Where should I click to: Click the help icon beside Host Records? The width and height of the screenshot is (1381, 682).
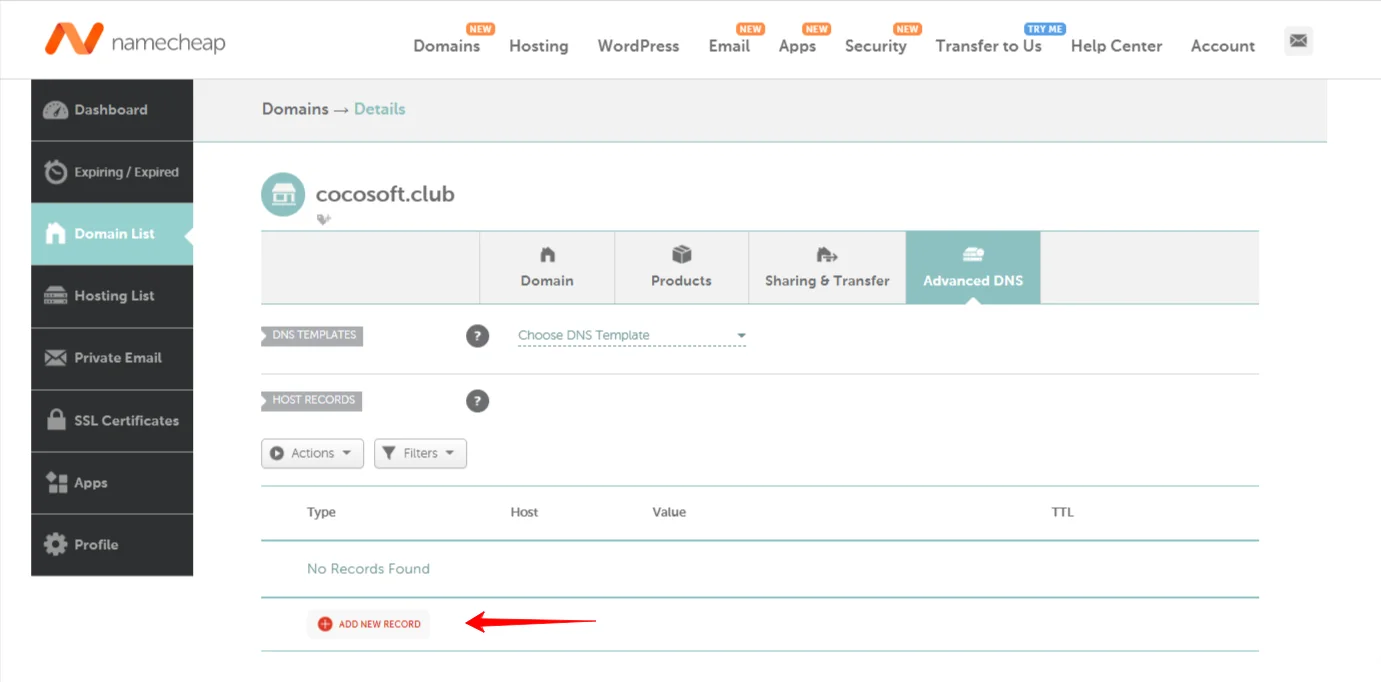pos(478,401)
